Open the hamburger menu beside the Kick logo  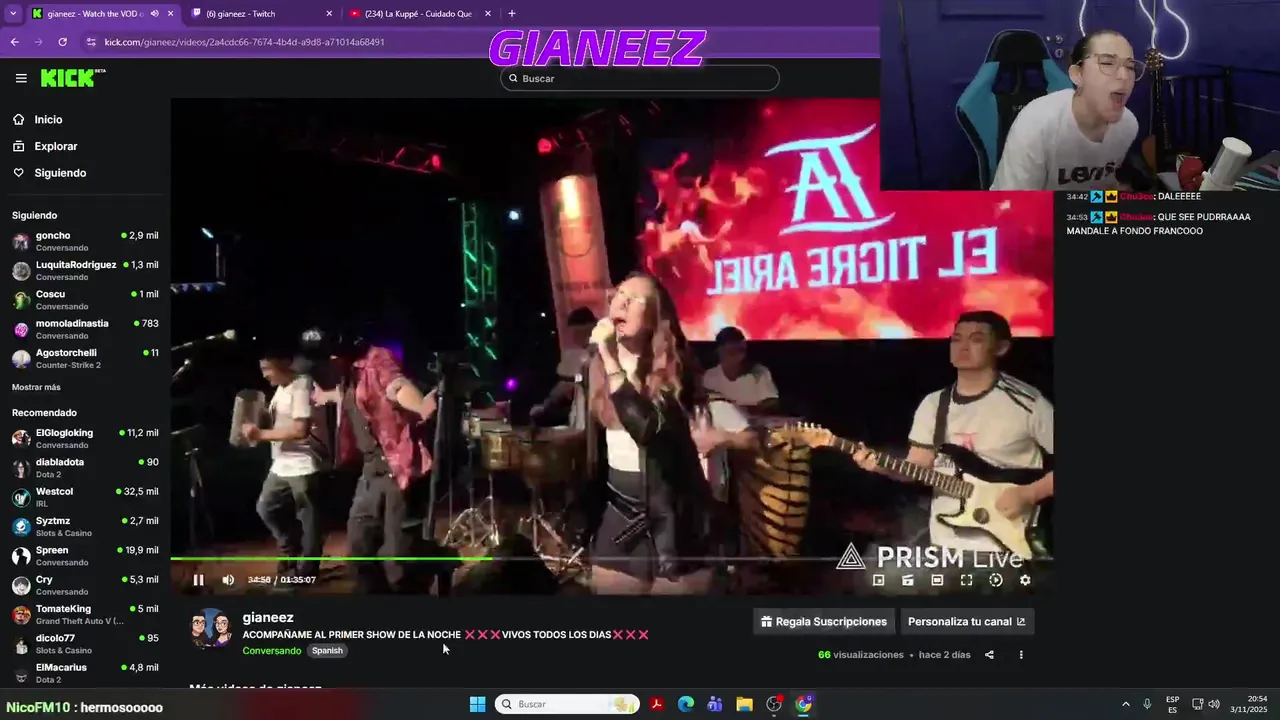click(x=21, y=78)
